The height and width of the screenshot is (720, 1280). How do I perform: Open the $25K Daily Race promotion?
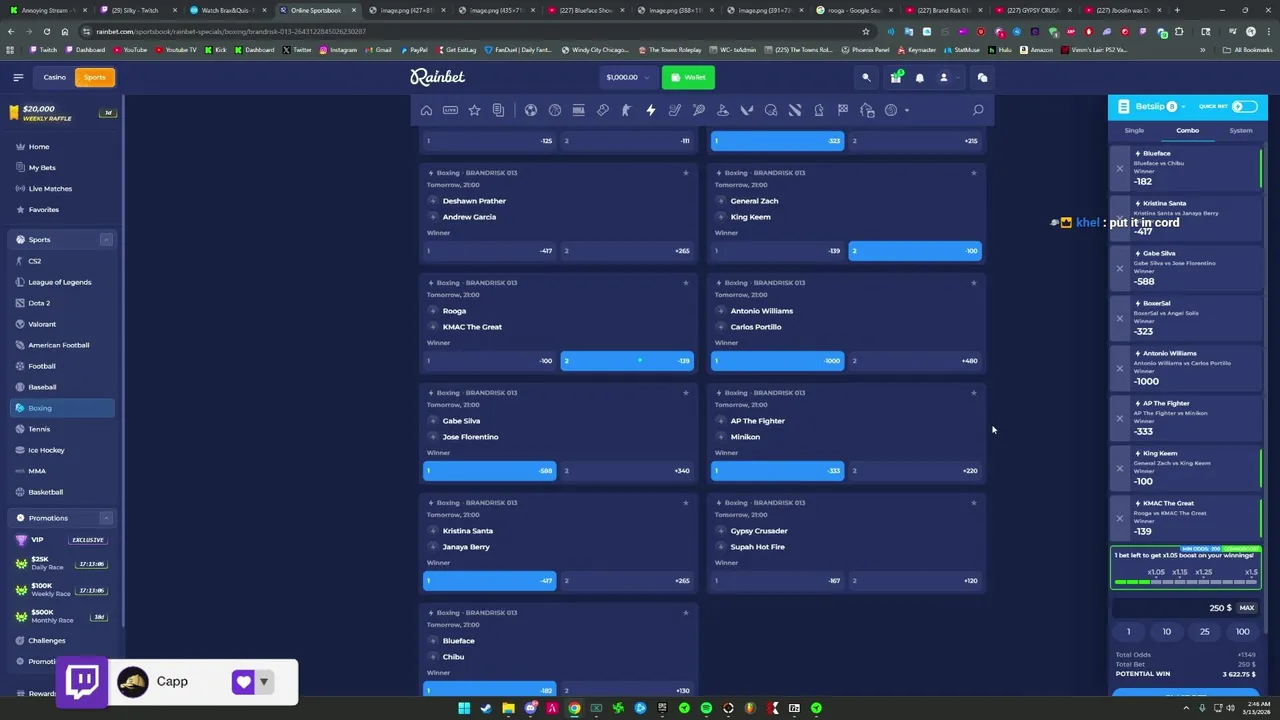coord(62,563)
